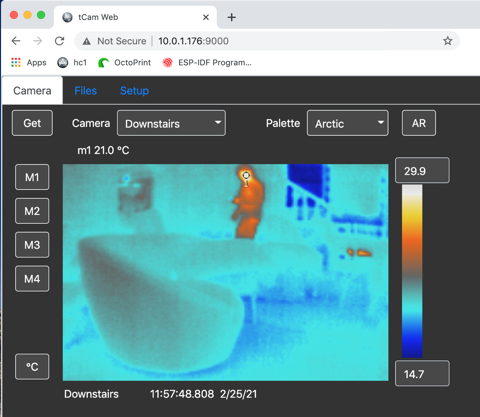
Task: Toggle the AR button
Action: (x=419, y=123)
